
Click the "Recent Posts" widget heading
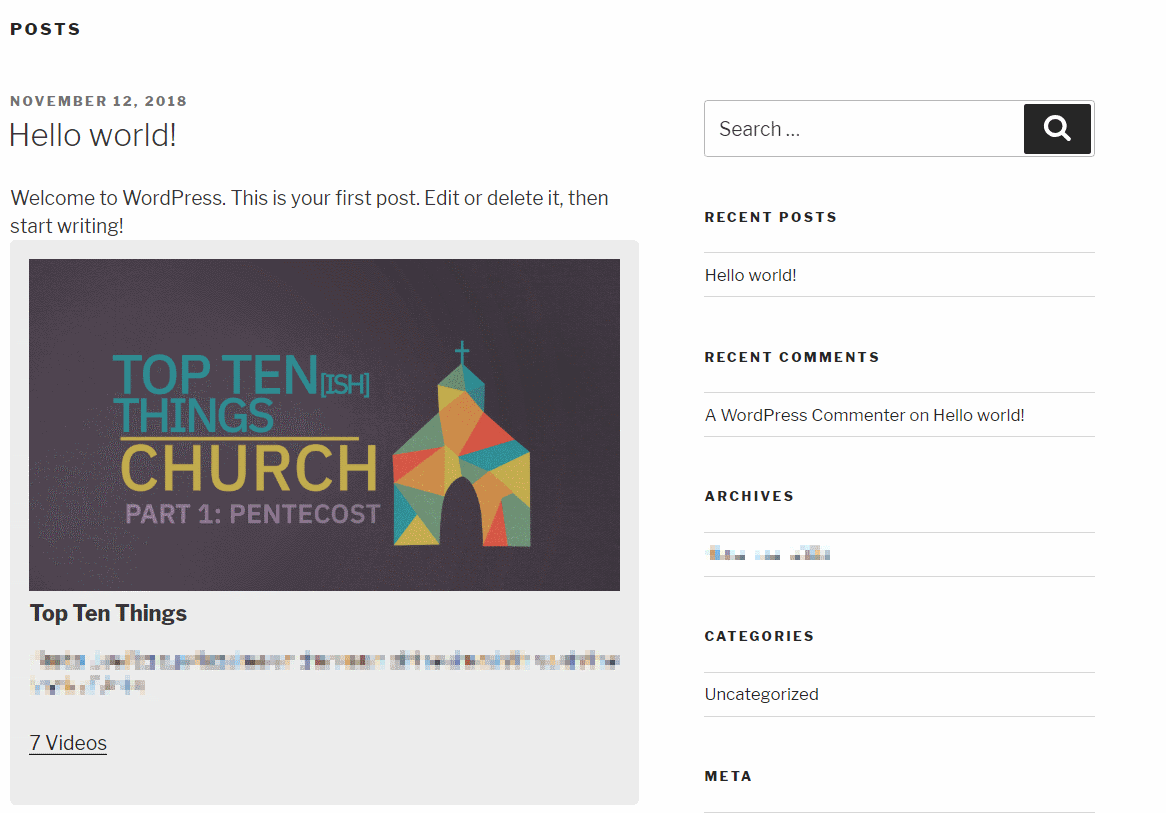click(x=770, y=217)
